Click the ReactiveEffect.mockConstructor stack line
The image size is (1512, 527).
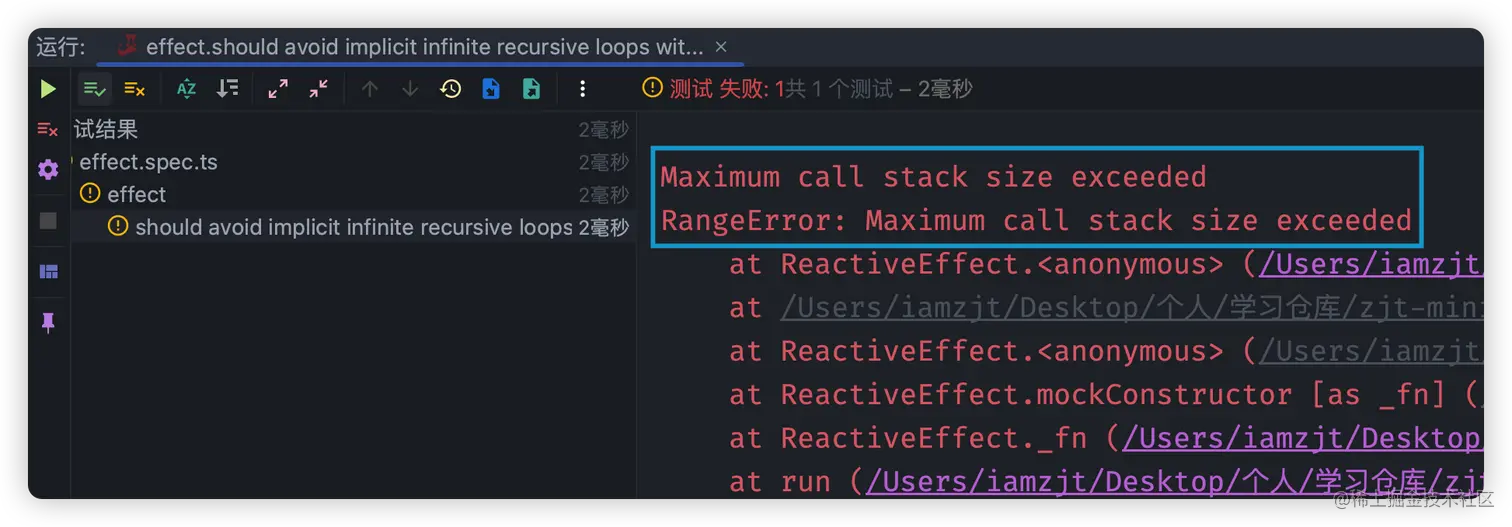click(x=1105, y=395)
